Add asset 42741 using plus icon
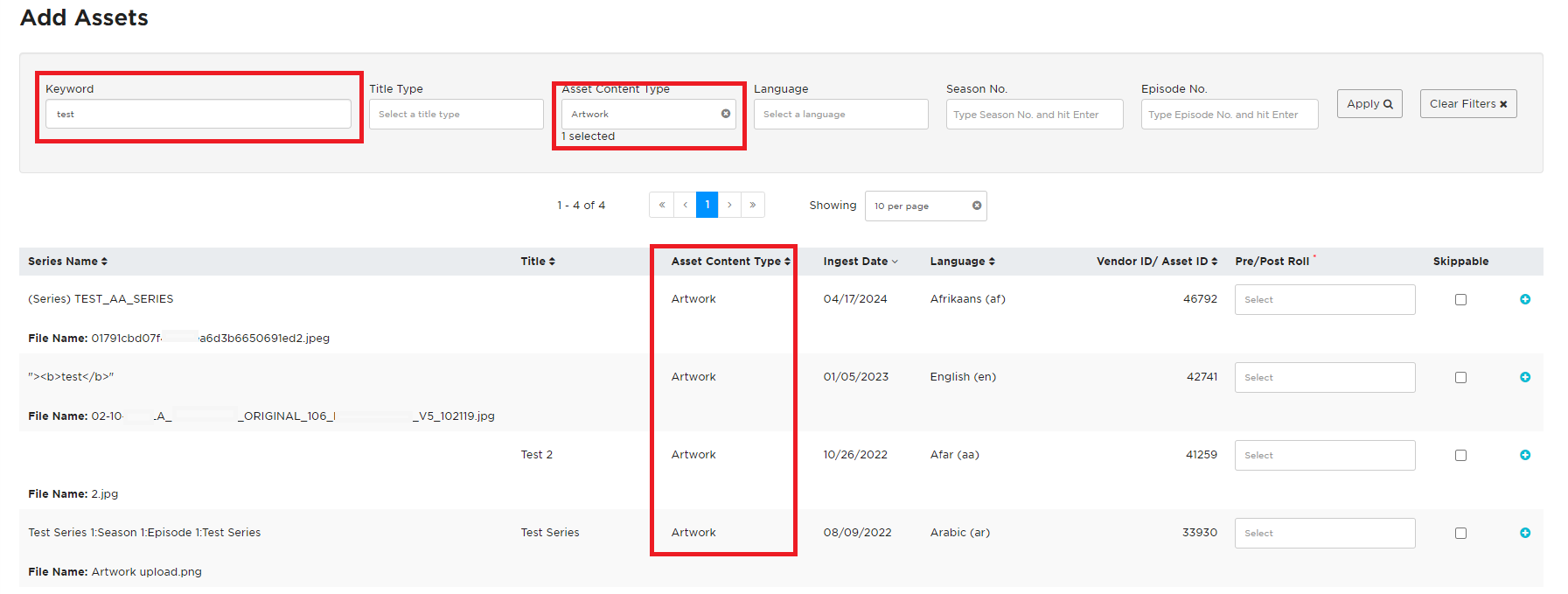 pos(1525,377)
